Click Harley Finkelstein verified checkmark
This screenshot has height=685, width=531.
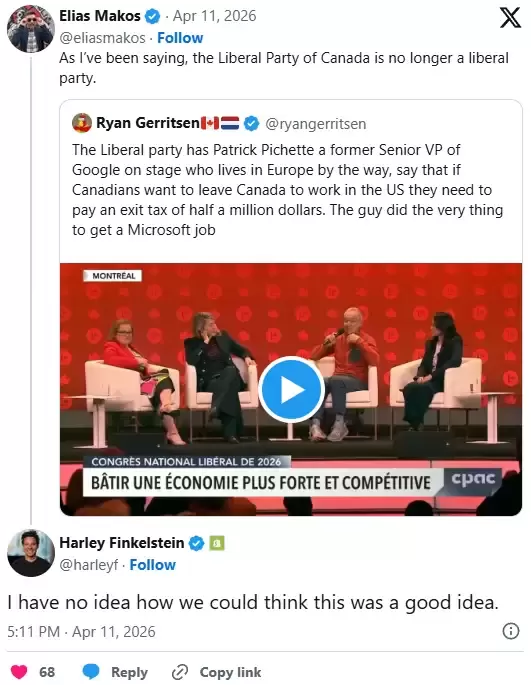[x=196, y=543]
